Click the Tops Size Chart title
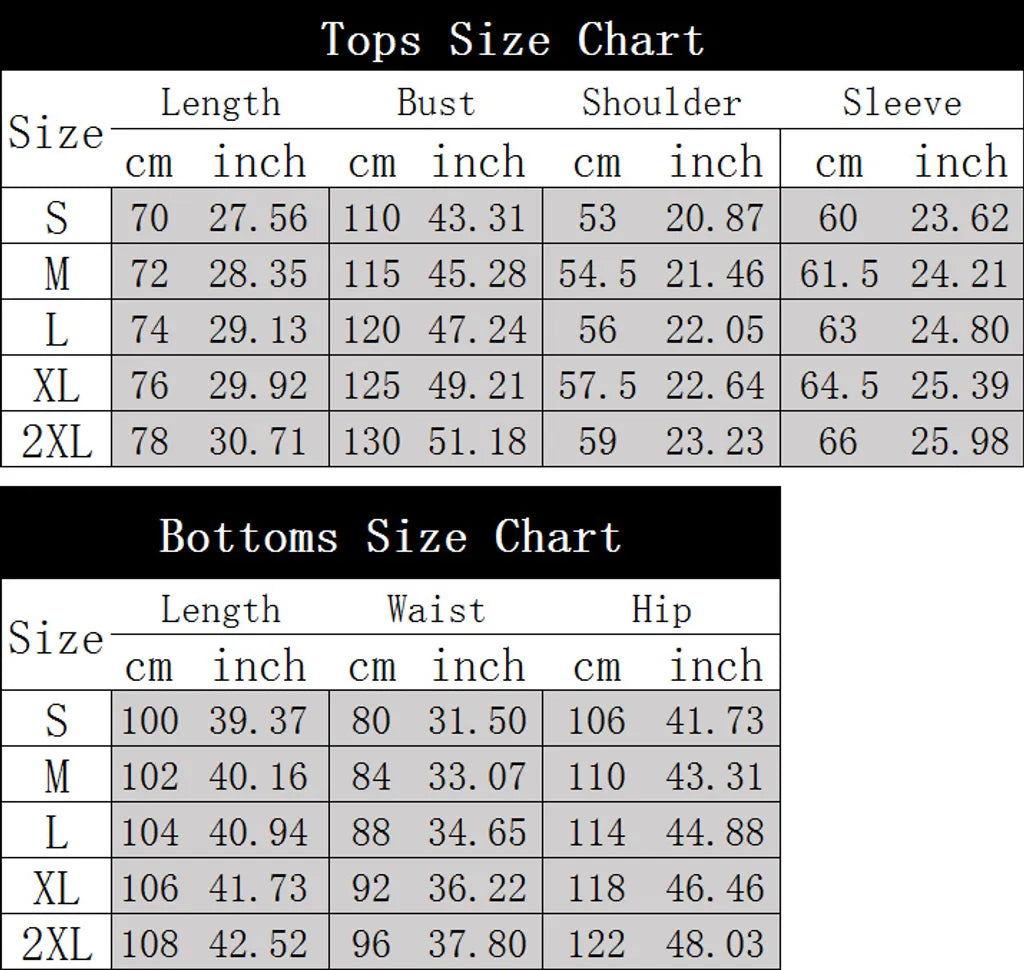Screen dimensions: 1024x970 (513, 40)
